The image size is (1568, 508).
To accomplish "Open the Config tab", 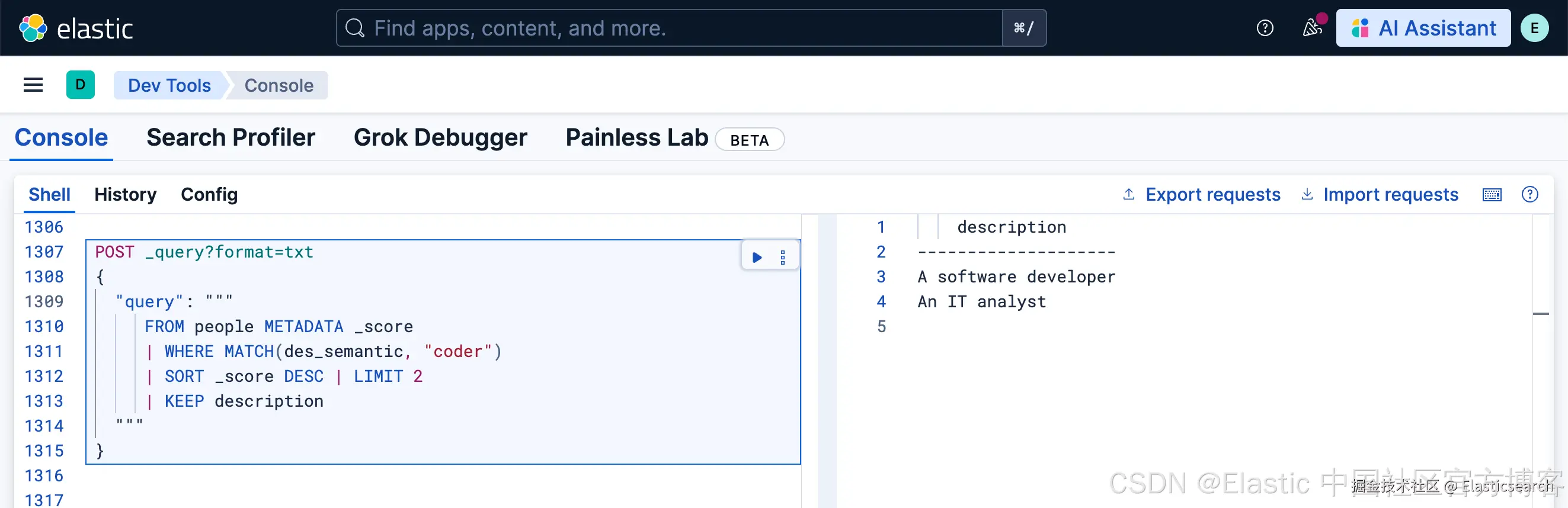I will (209, 195).
